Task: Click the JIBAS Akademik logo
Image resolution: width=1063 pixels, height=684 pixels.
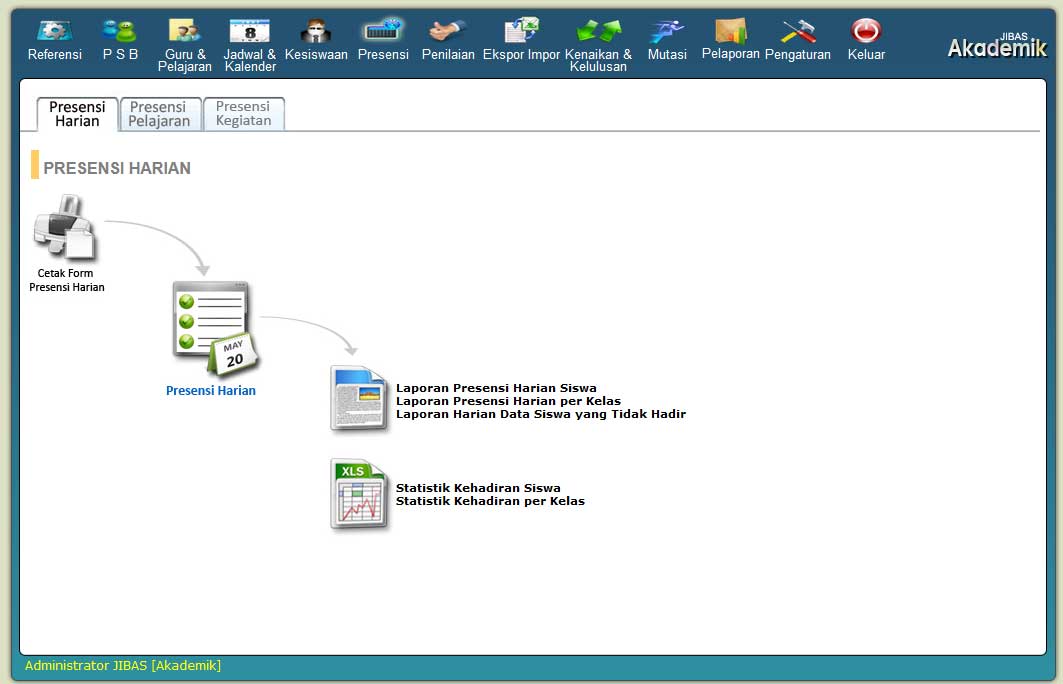Action: click(x=997, y=45)
